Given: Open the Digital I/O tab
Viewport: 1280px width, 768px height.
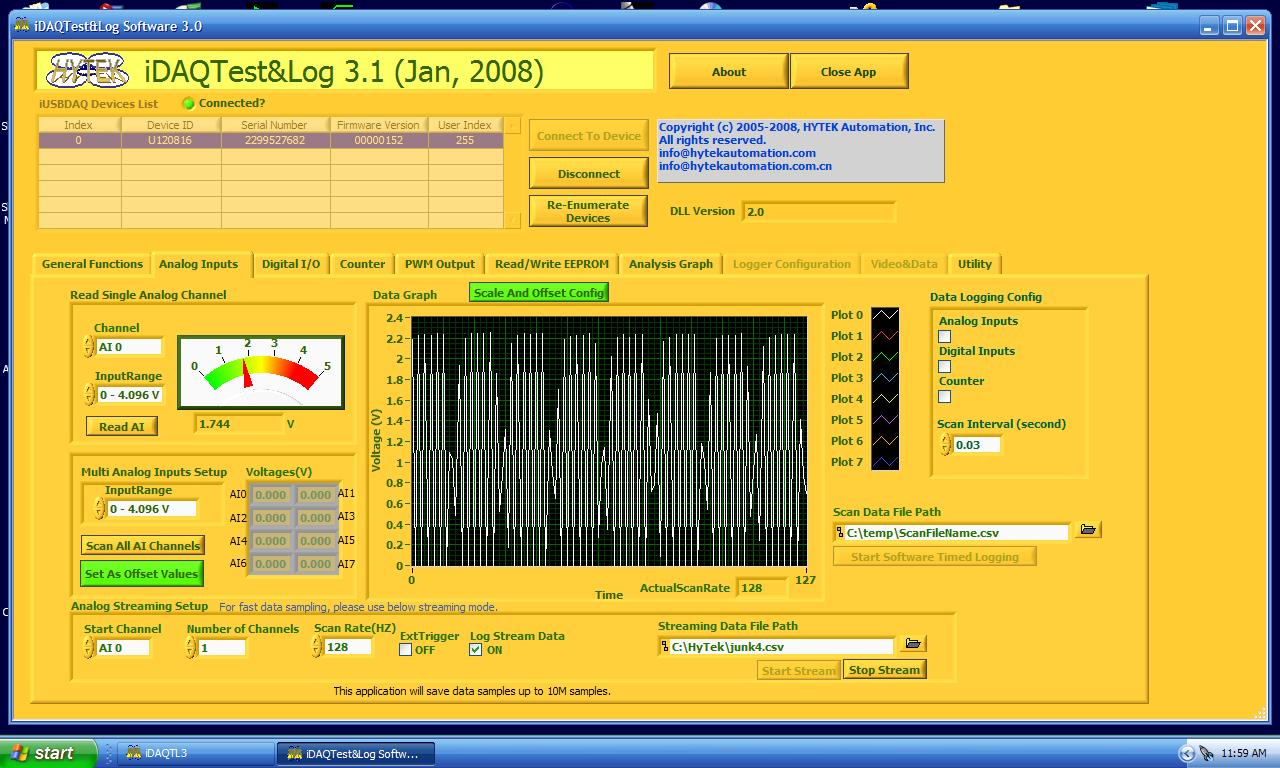Looking at the screenshot, I should point(291,264).
